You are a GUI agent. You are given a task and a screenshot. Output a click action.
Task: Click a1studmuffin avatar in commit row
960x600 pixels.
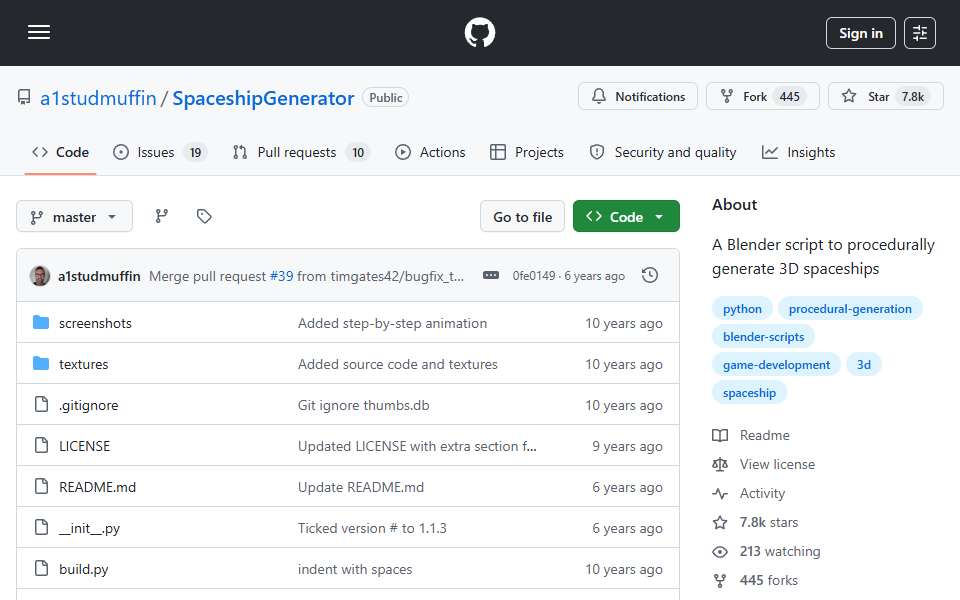[x=40, y=276]
